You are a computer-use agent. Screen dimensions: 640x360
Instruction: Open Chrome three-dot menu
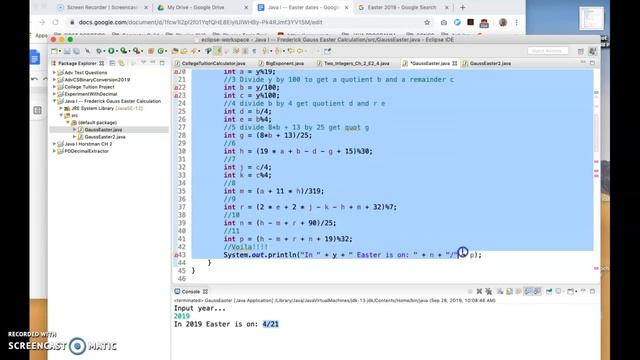coord(517,22)
